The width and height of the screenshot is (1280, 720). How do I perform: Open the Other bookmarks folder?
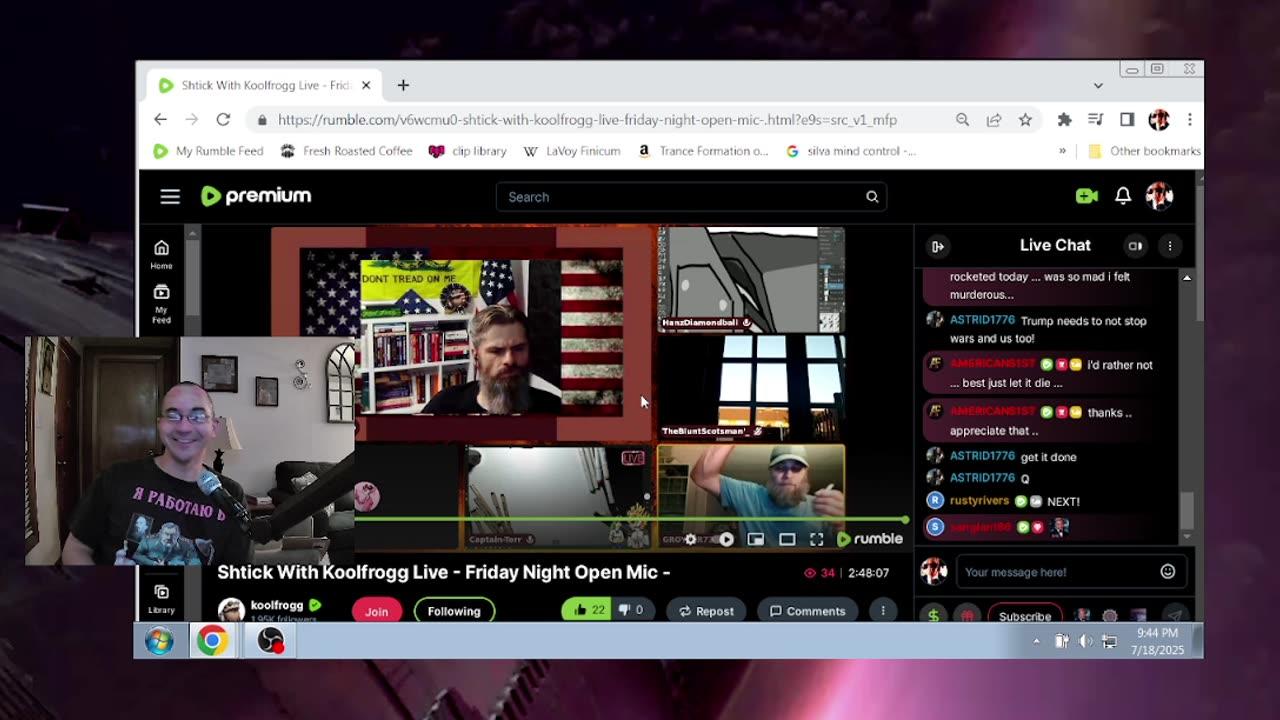point(1144,151)
